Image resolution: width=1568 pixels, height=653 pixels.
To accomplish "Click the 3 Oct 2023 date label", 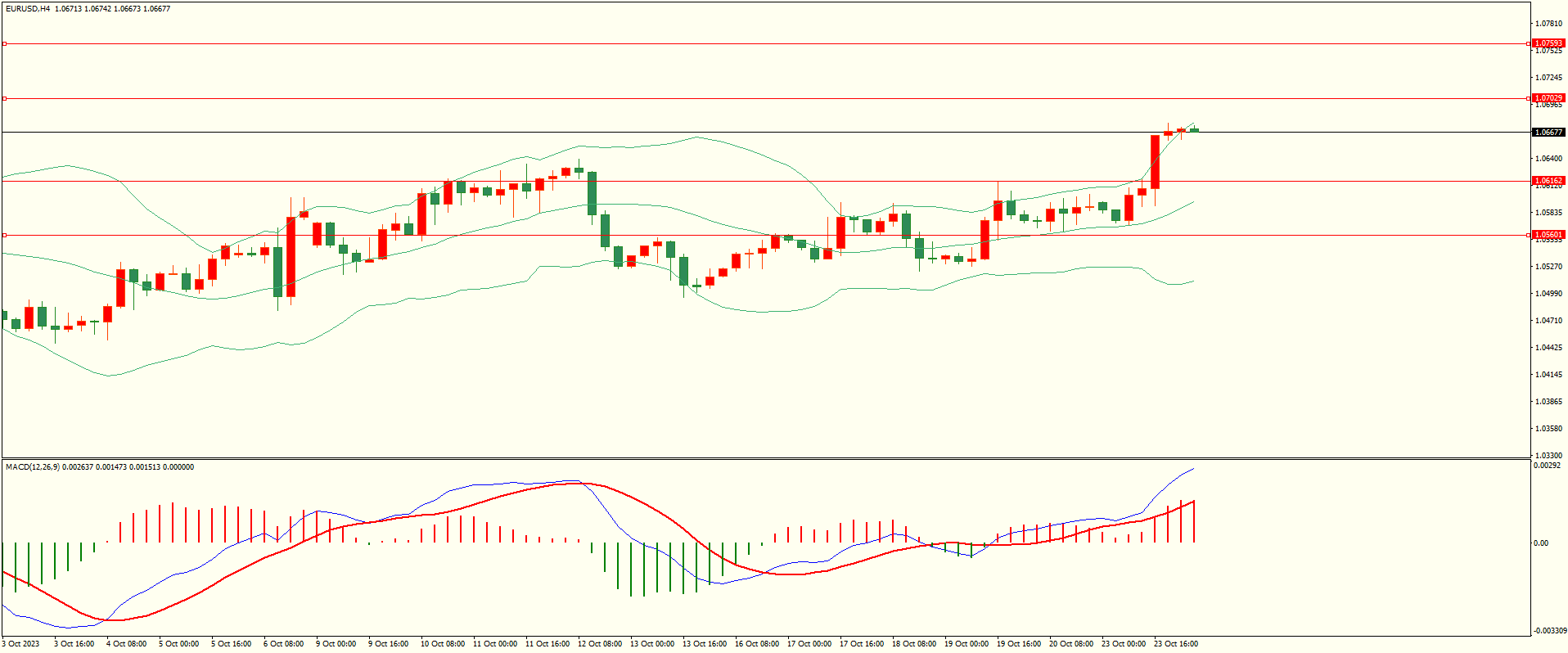I will [x=20, y=644].
